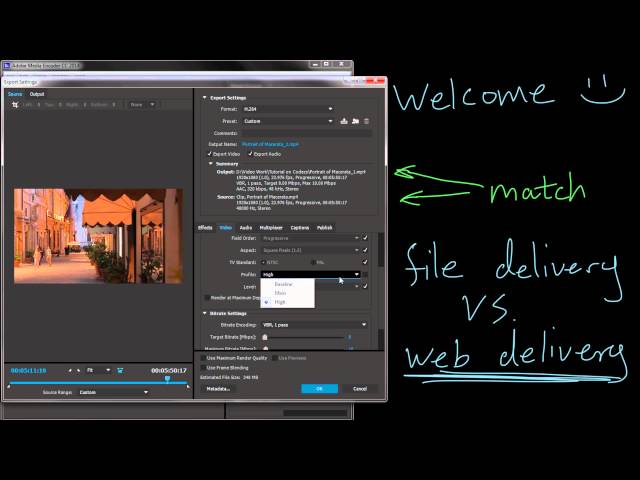
Task: Click the Set Out Point icon
Action: click(78, 370)
